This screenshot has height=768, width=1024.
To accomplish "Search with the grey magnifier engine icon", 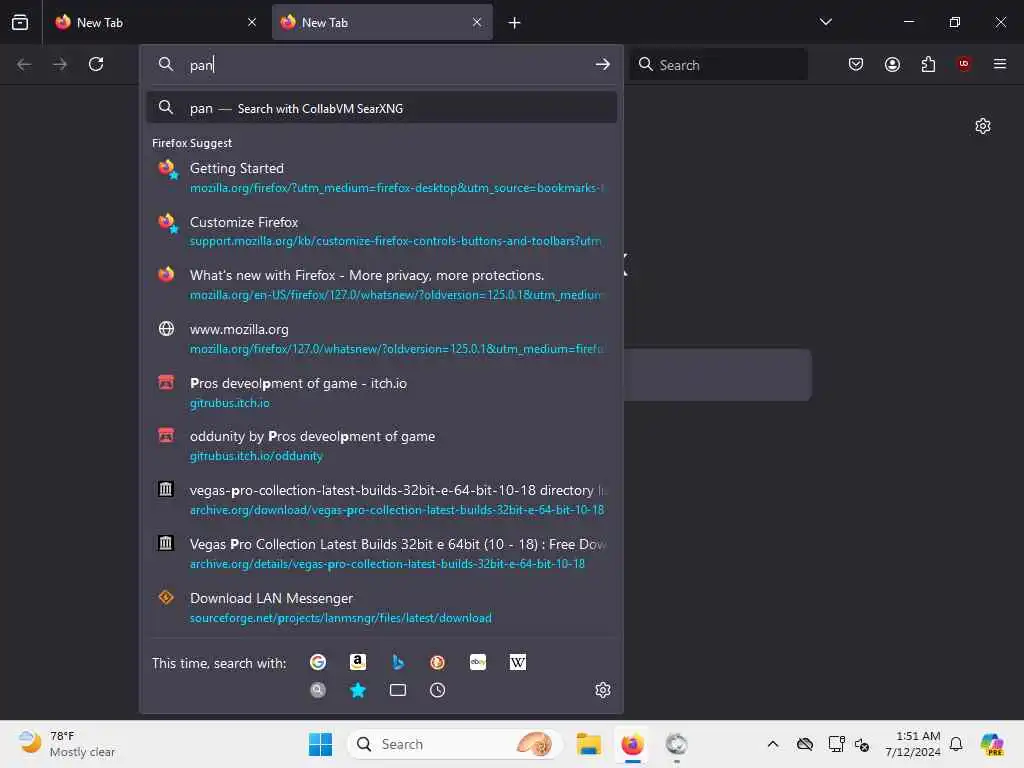I will [317, 690].
